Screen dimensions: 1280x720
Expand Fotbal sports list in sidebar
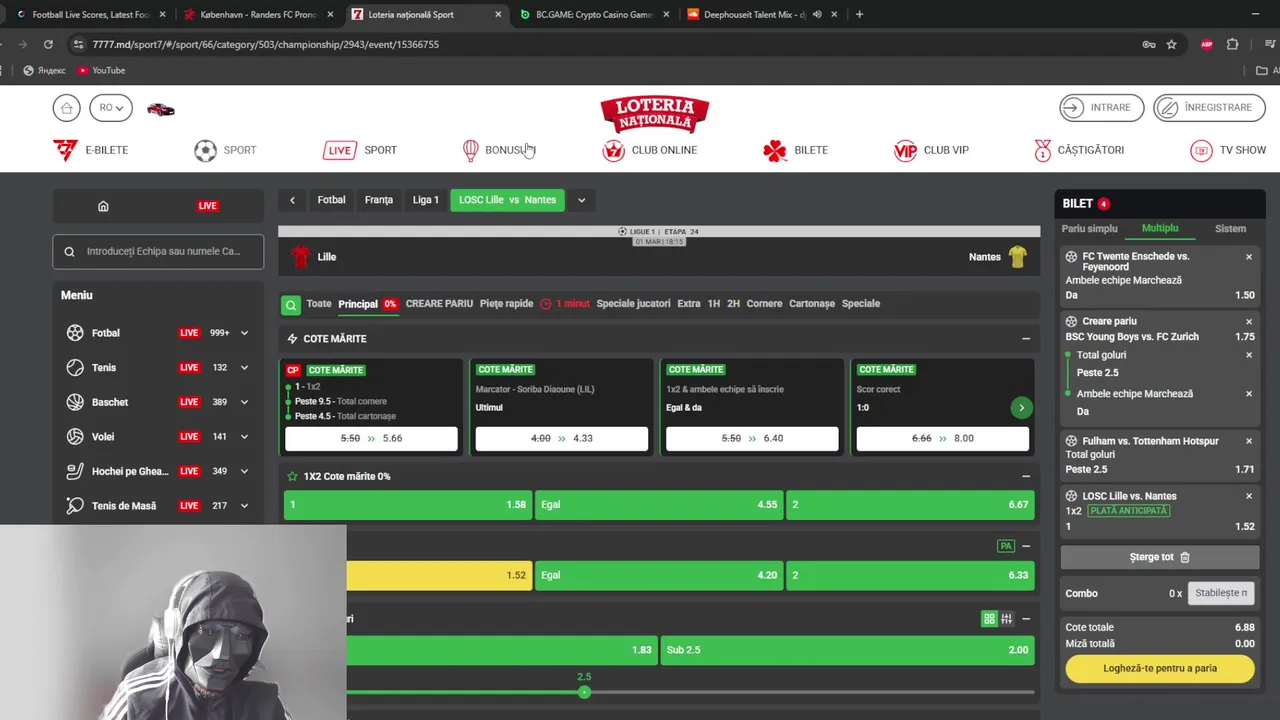coord(245,333)
